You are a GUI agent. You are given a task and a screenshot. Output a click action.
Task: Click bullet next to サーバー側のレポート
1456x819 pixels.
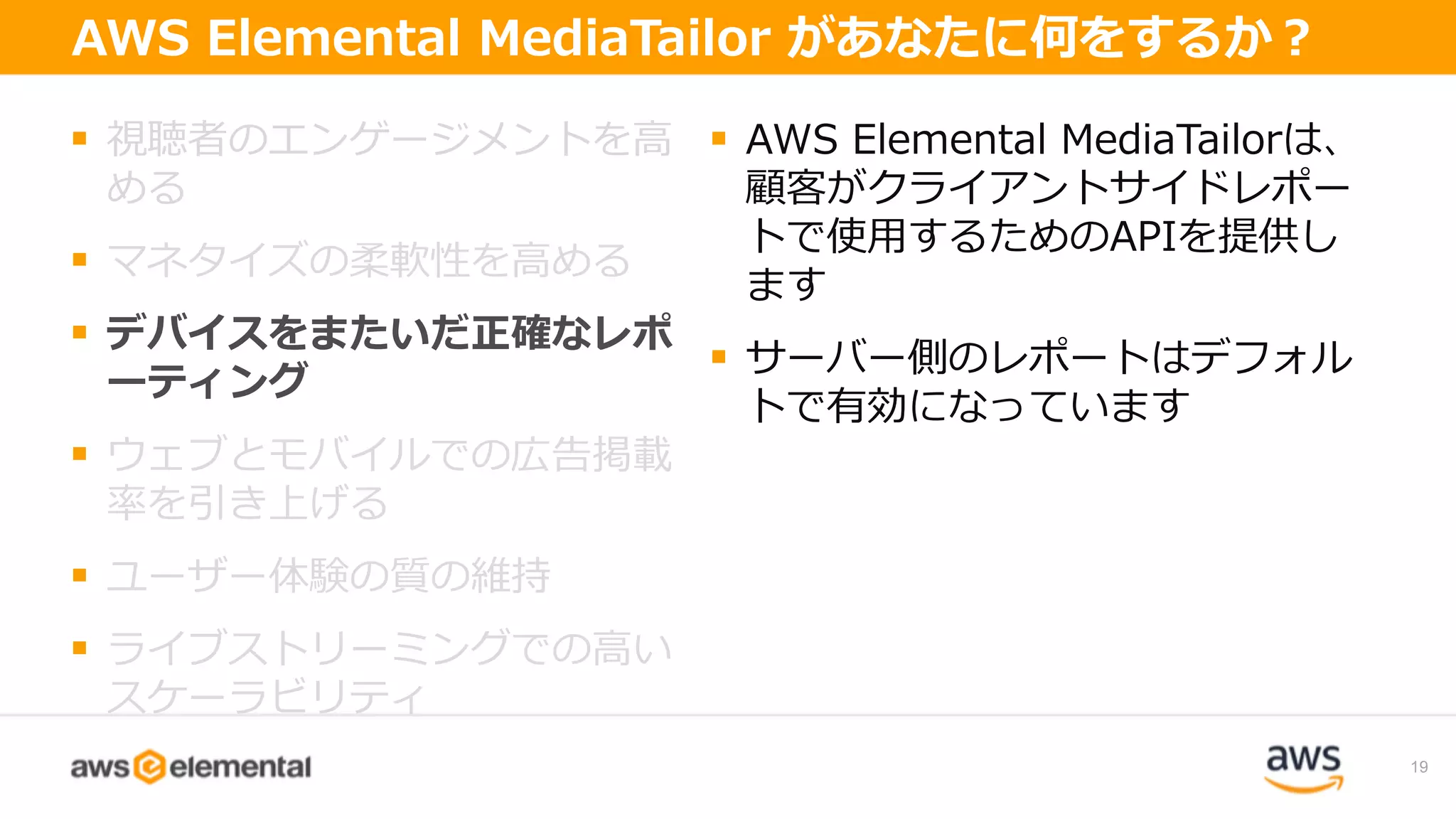(719, 356)
